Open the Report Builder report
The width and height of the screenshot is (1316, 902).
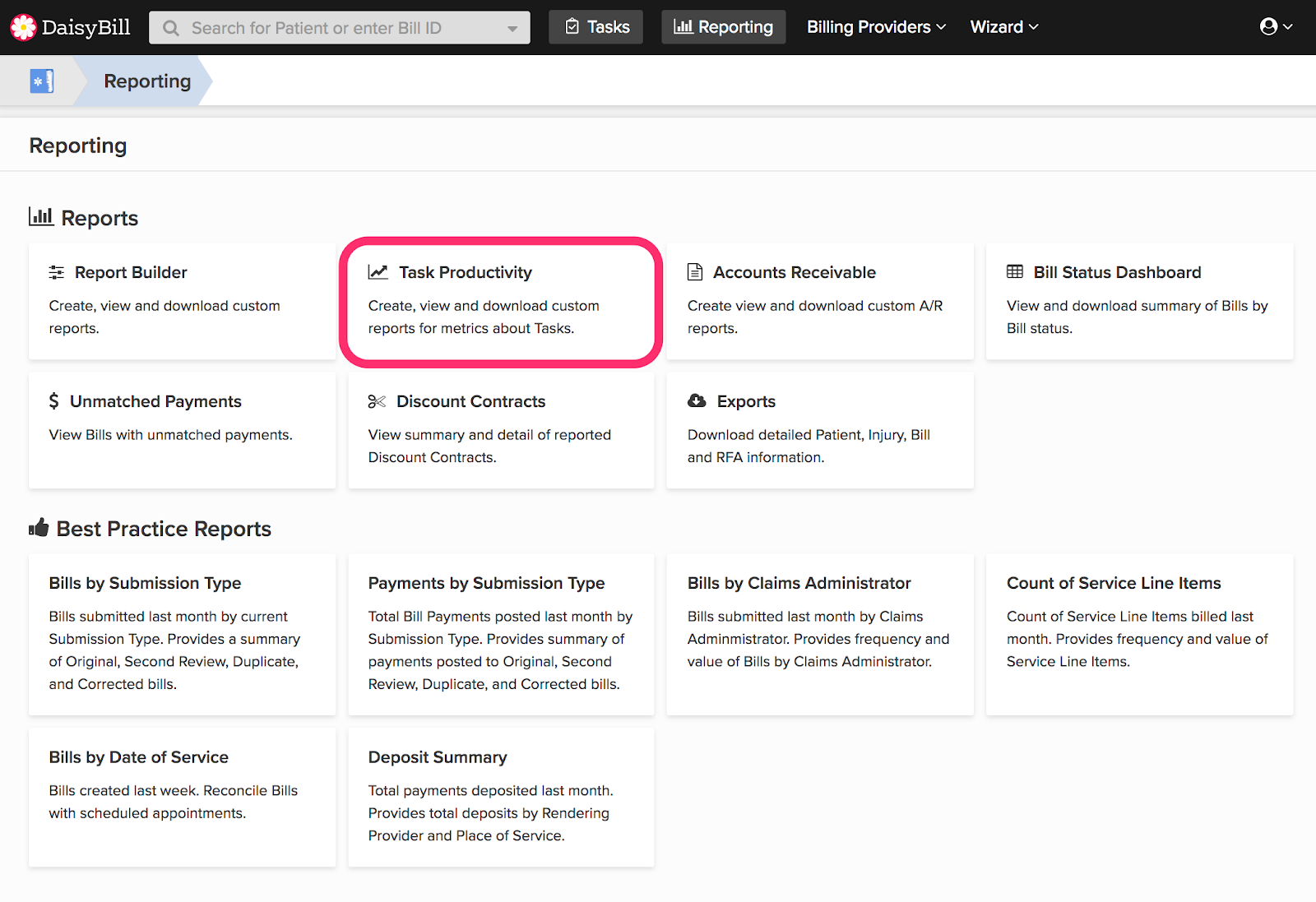pos(182,301)
